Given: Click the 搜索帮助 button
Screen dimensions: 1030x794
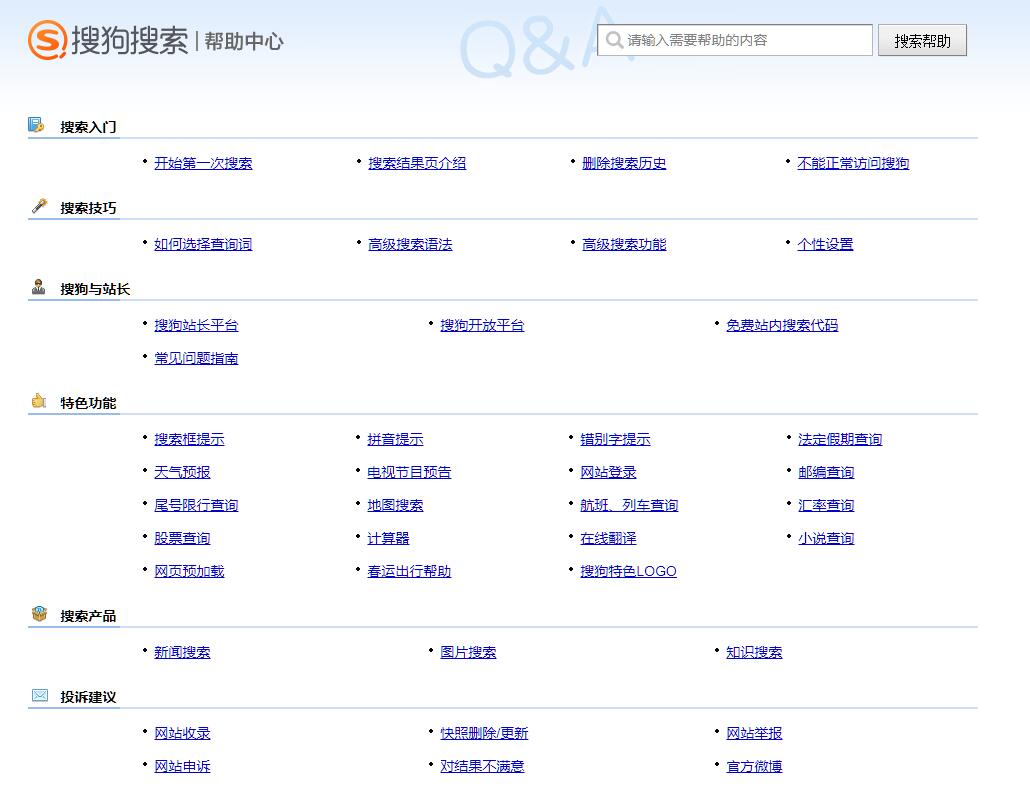Looking at the screenshot, I should 922,41.
